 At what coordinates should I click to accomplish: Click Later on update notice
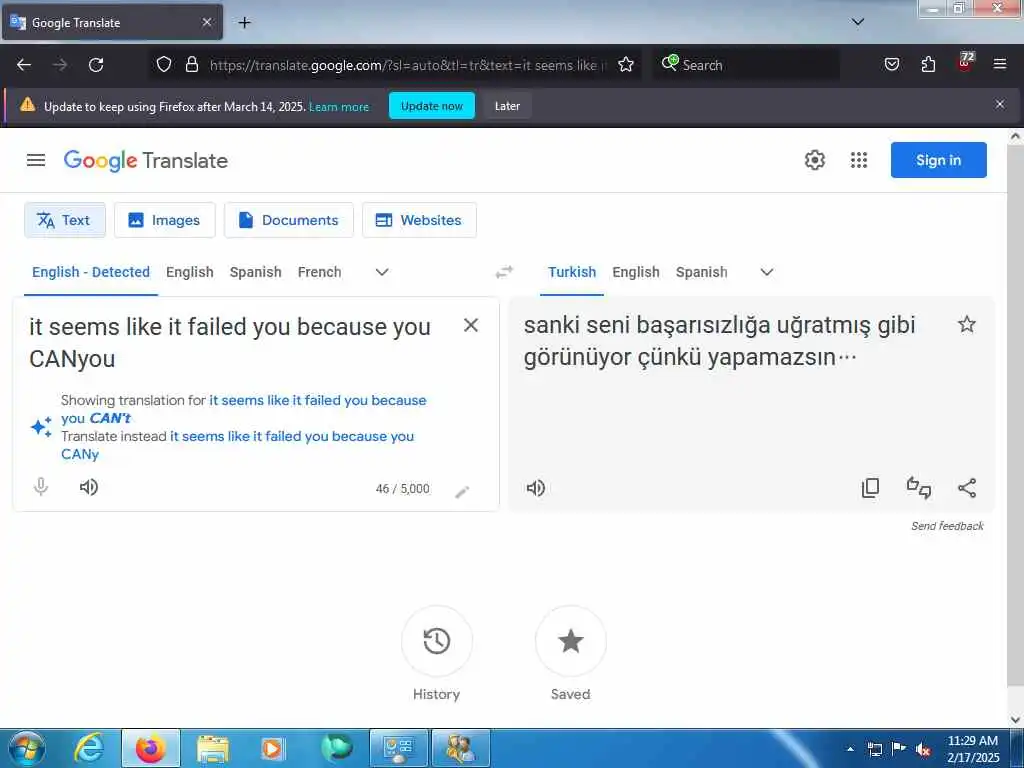(x=507, y=106)
